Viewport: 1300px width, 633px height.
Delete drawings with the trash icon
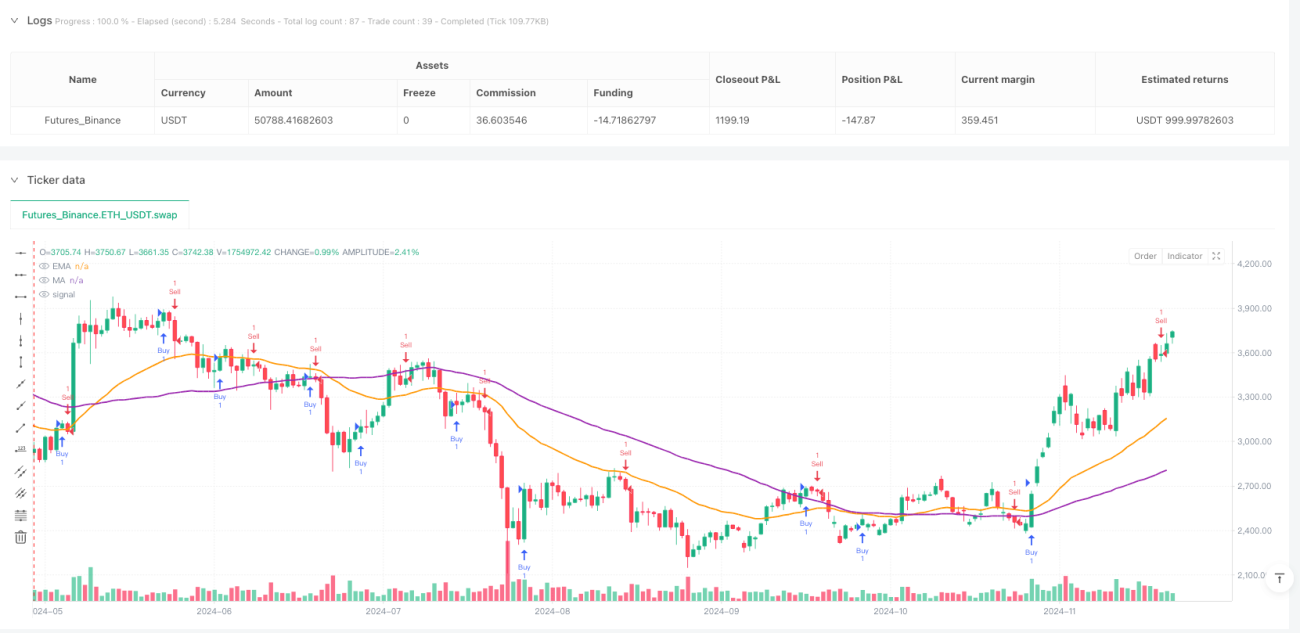click(20, 537)
